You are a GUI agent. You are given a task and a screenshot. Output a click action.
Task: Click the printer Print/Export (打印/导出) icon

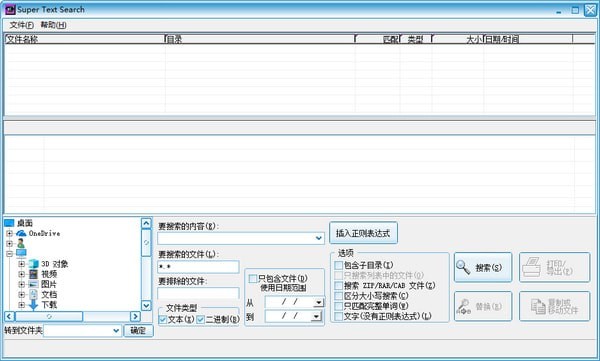pos(531,267)
